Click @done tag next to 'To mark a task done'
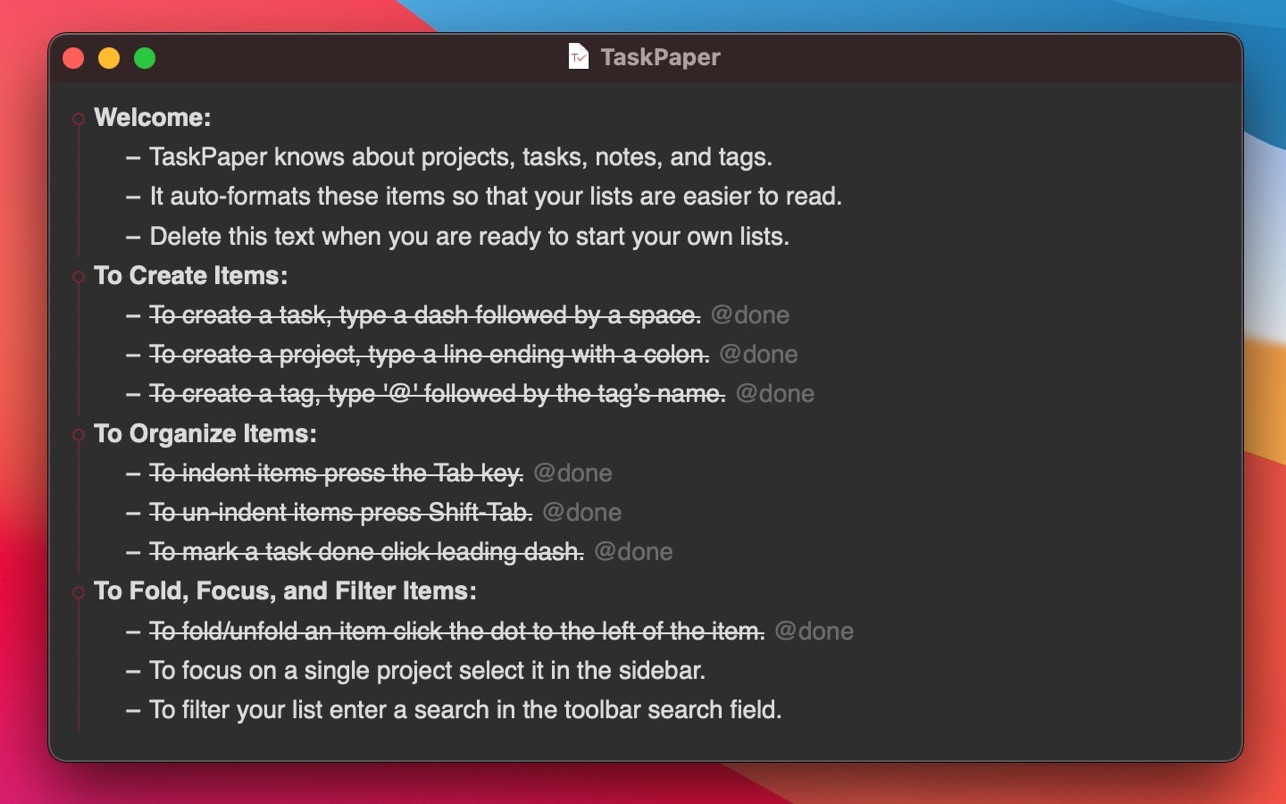Screen dimensions: 1286x804 pyautogui.click(x=634, y=552)
